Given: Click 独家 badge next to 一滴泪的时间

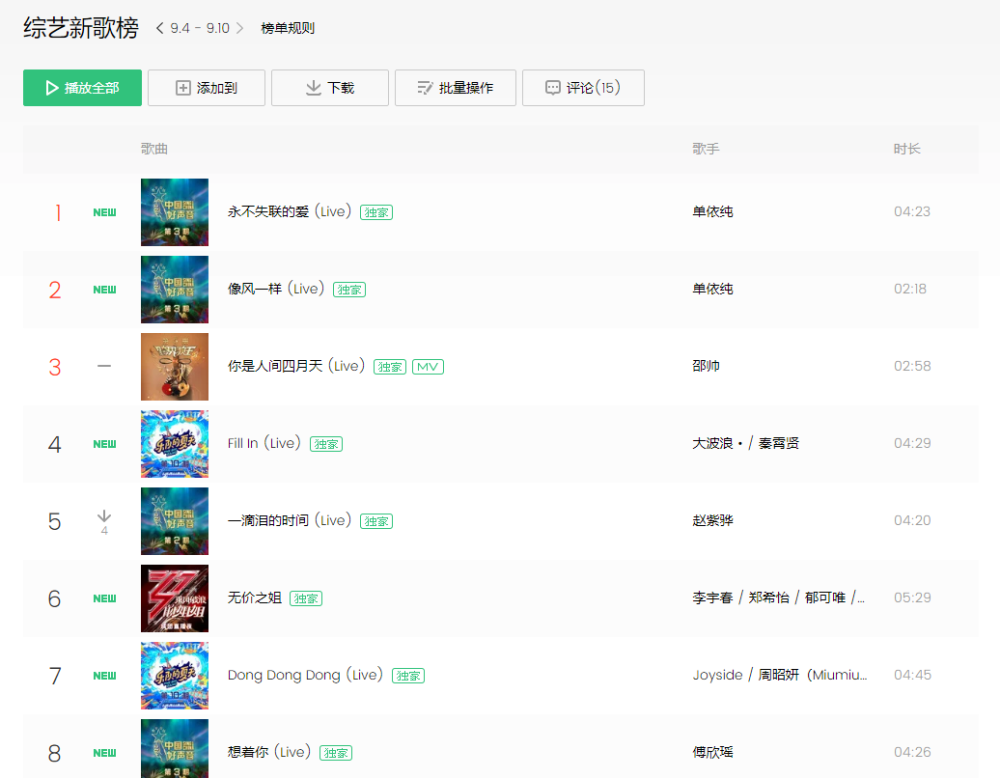Looking at the screenshot, I should coord(376,521).
